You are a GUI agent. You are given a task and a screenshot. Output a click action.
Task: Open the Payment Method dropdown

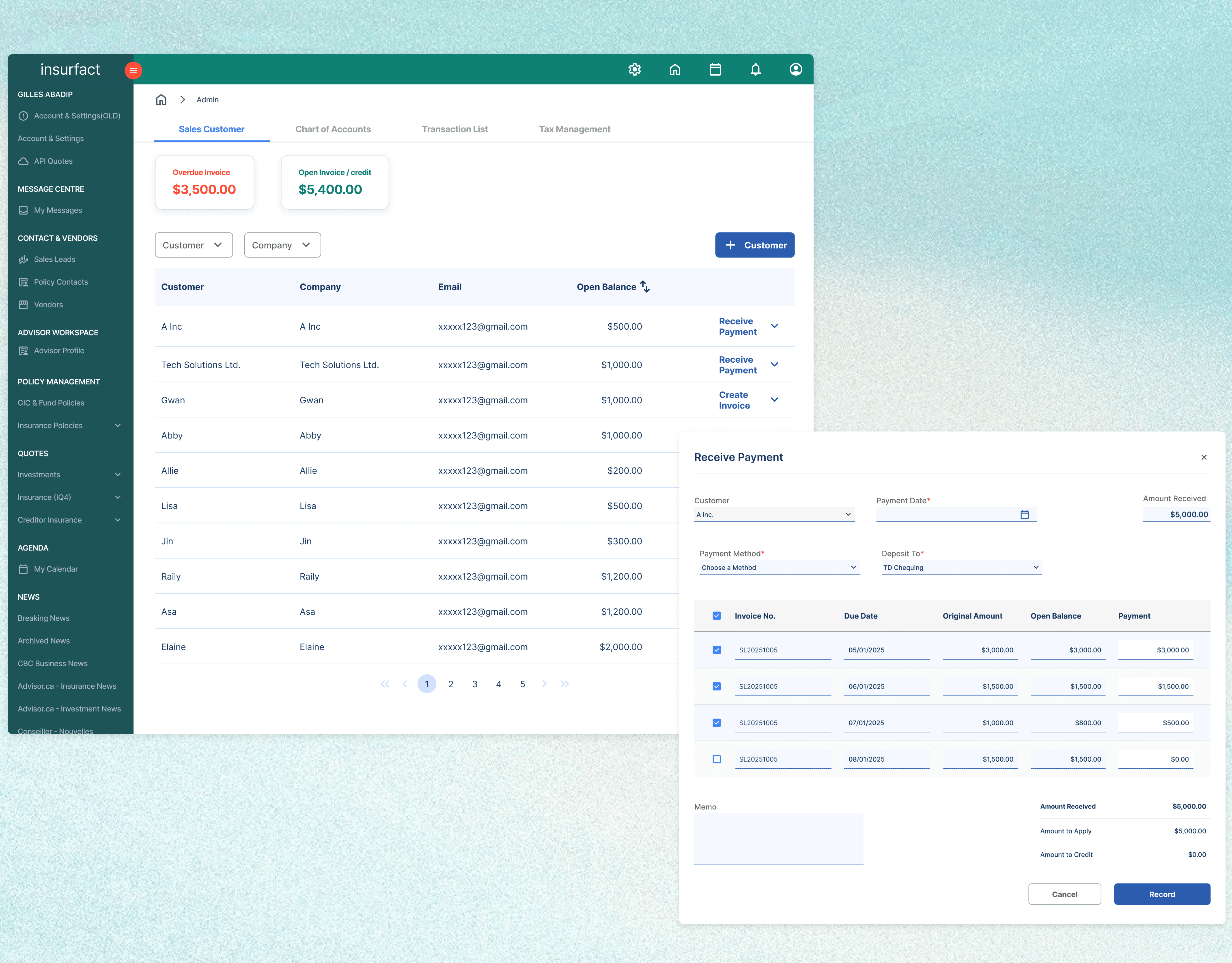click(779, 567)
